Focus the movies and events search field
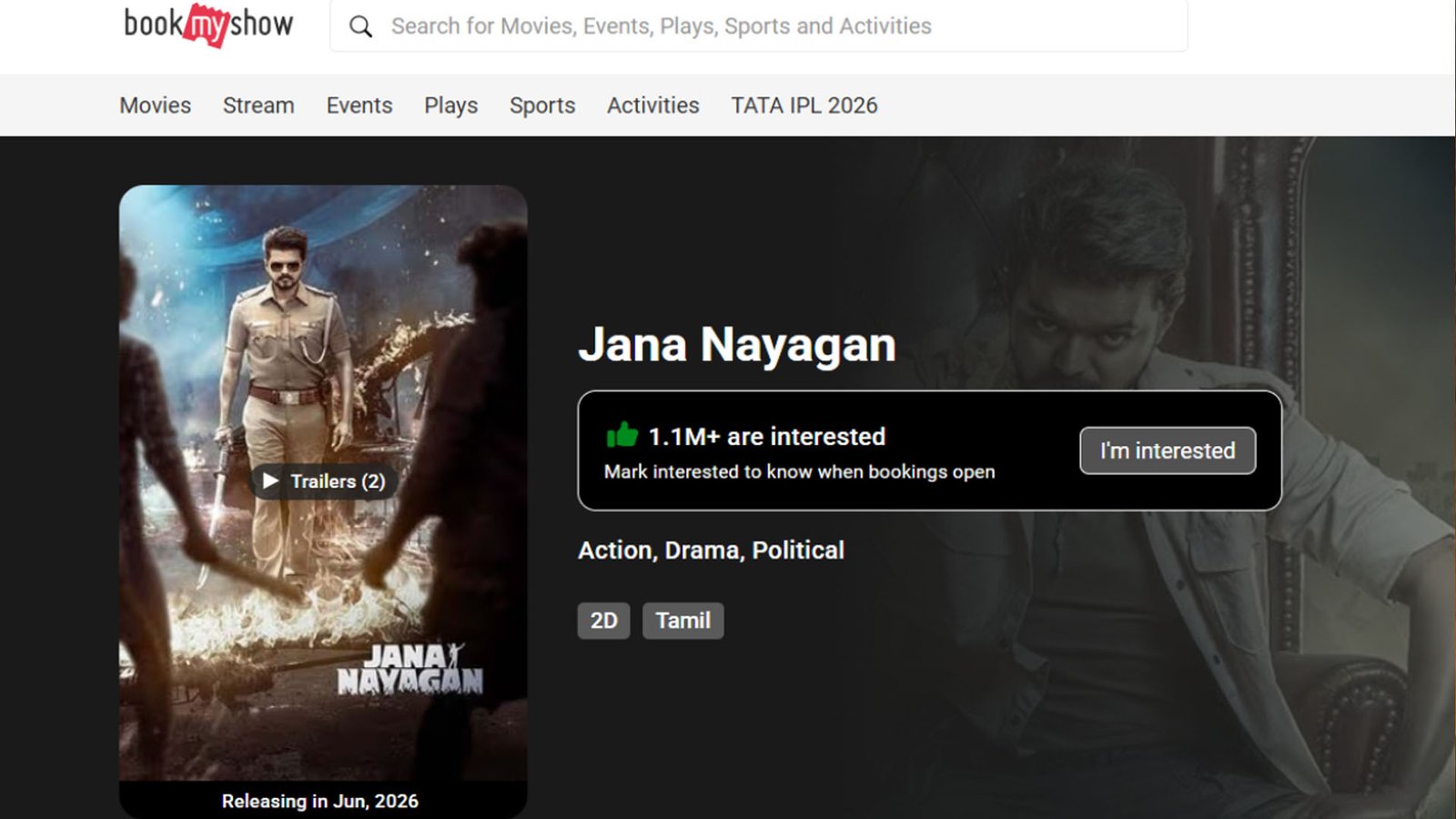The width and height of the screenshot is (1456, 819). point(758,25)
